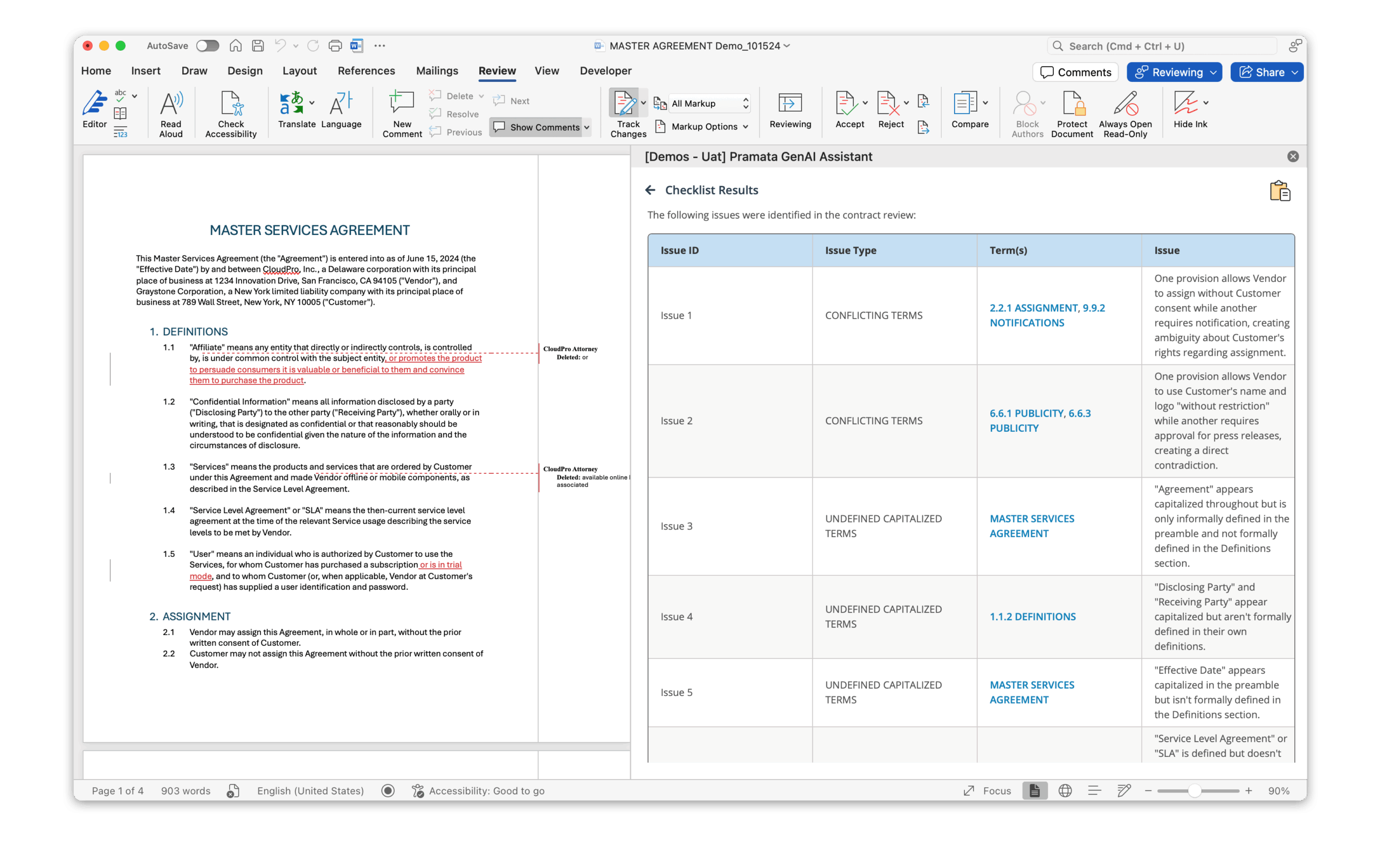Go to previous change icon beside Reject
Viewport: 1380px width, 868px height.
coord(923,101)
